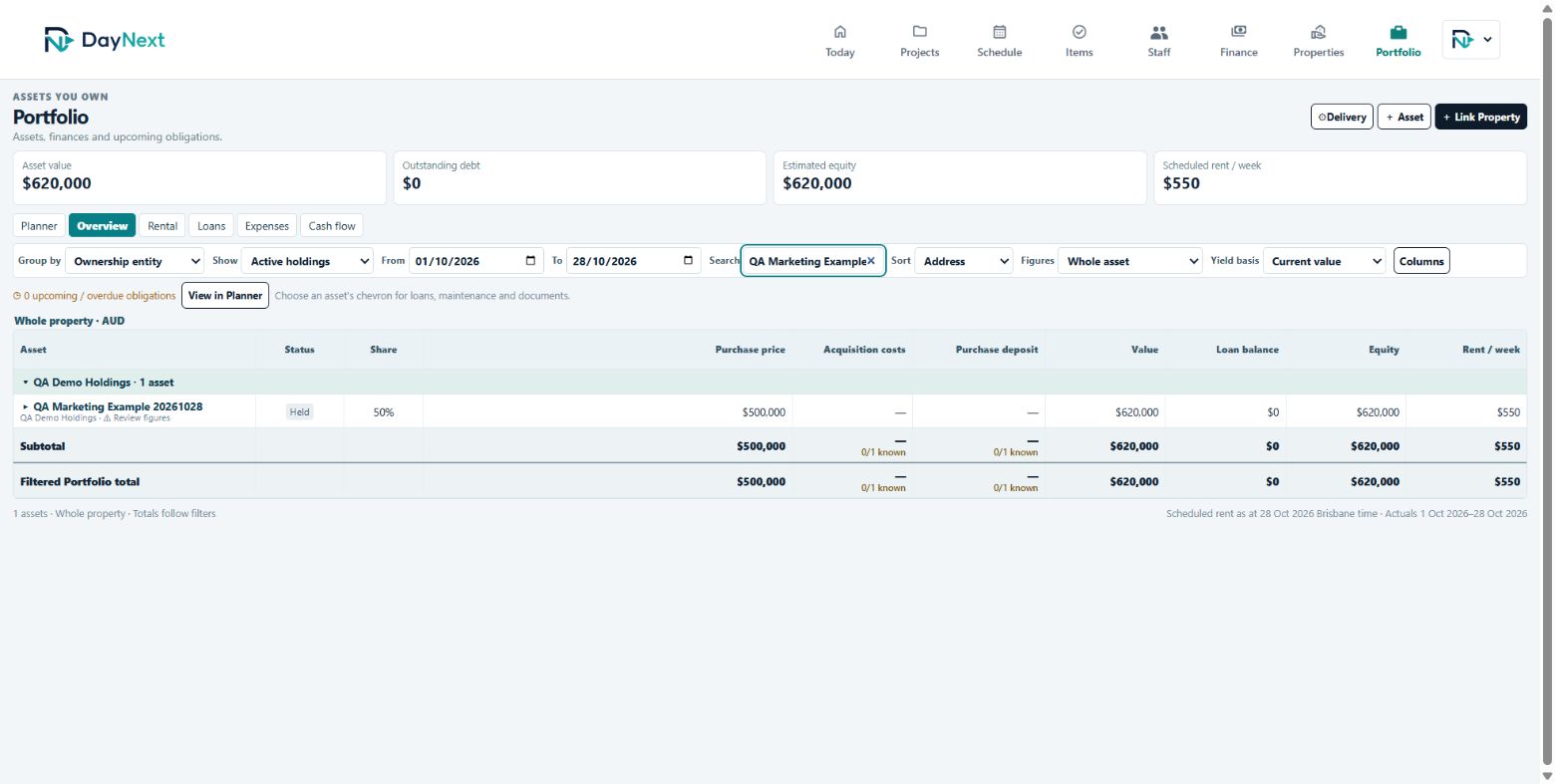
Task: Switch to the Cash flow tab
Action: click(332, 226)
